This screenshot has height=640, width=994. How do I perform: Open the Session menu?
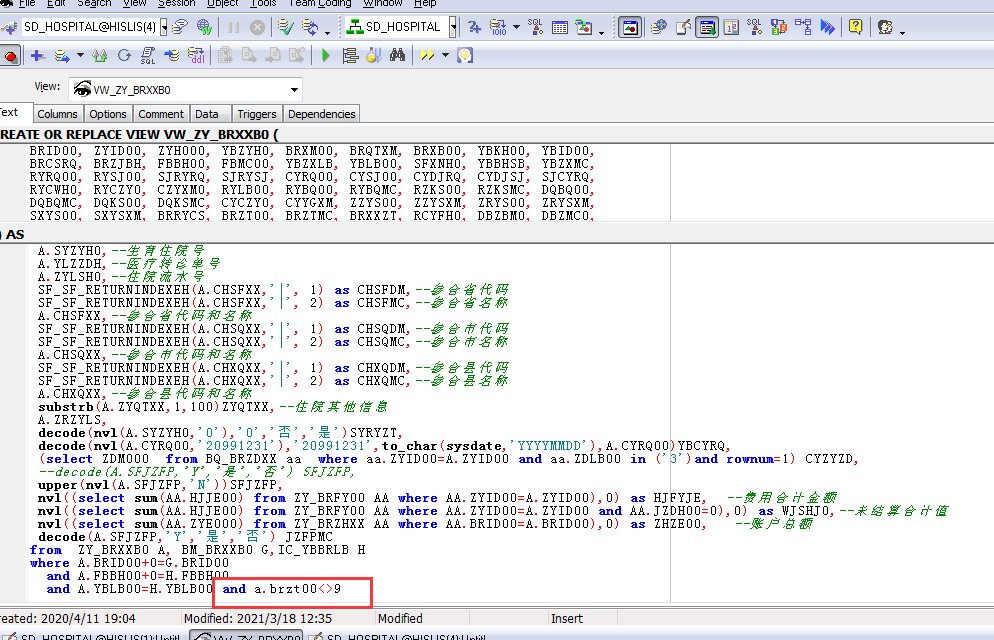click(x=177, y=3)
